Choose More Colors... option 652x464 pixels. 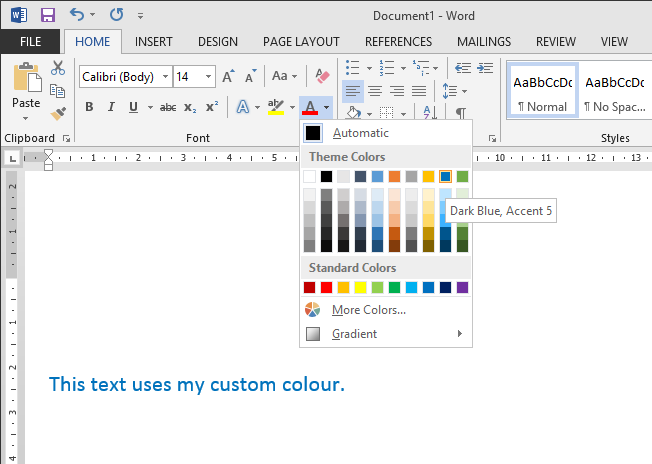[368, 310]
